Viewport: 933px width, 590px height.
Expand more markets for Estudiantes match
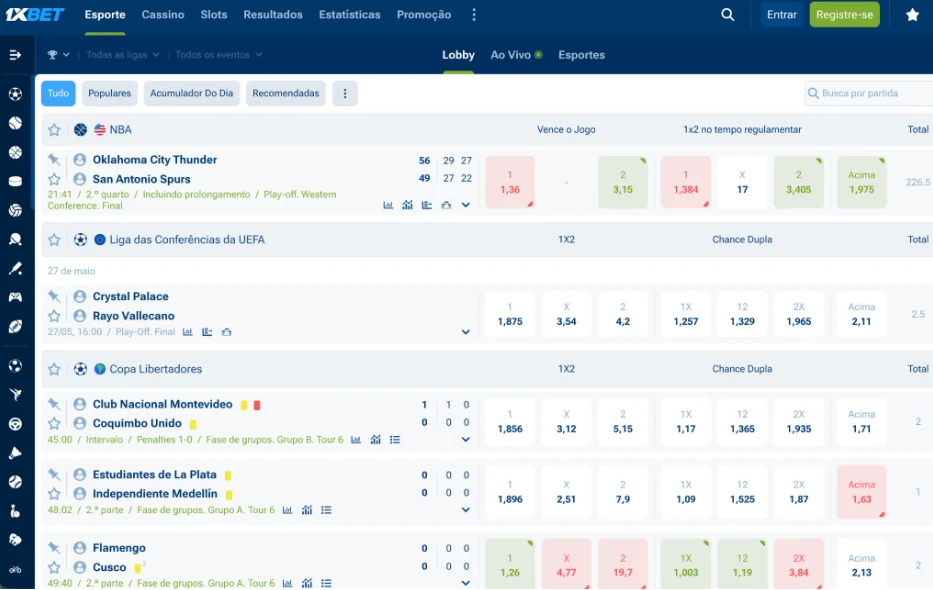point(466,510)
